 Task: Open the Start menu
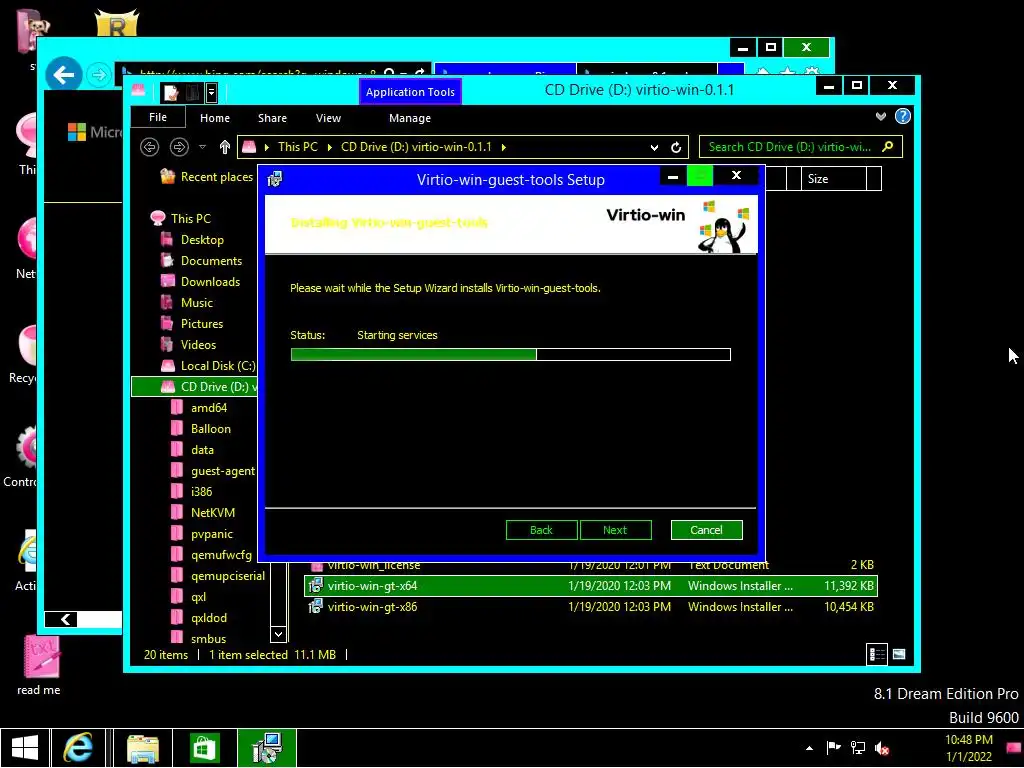(25, 748)
